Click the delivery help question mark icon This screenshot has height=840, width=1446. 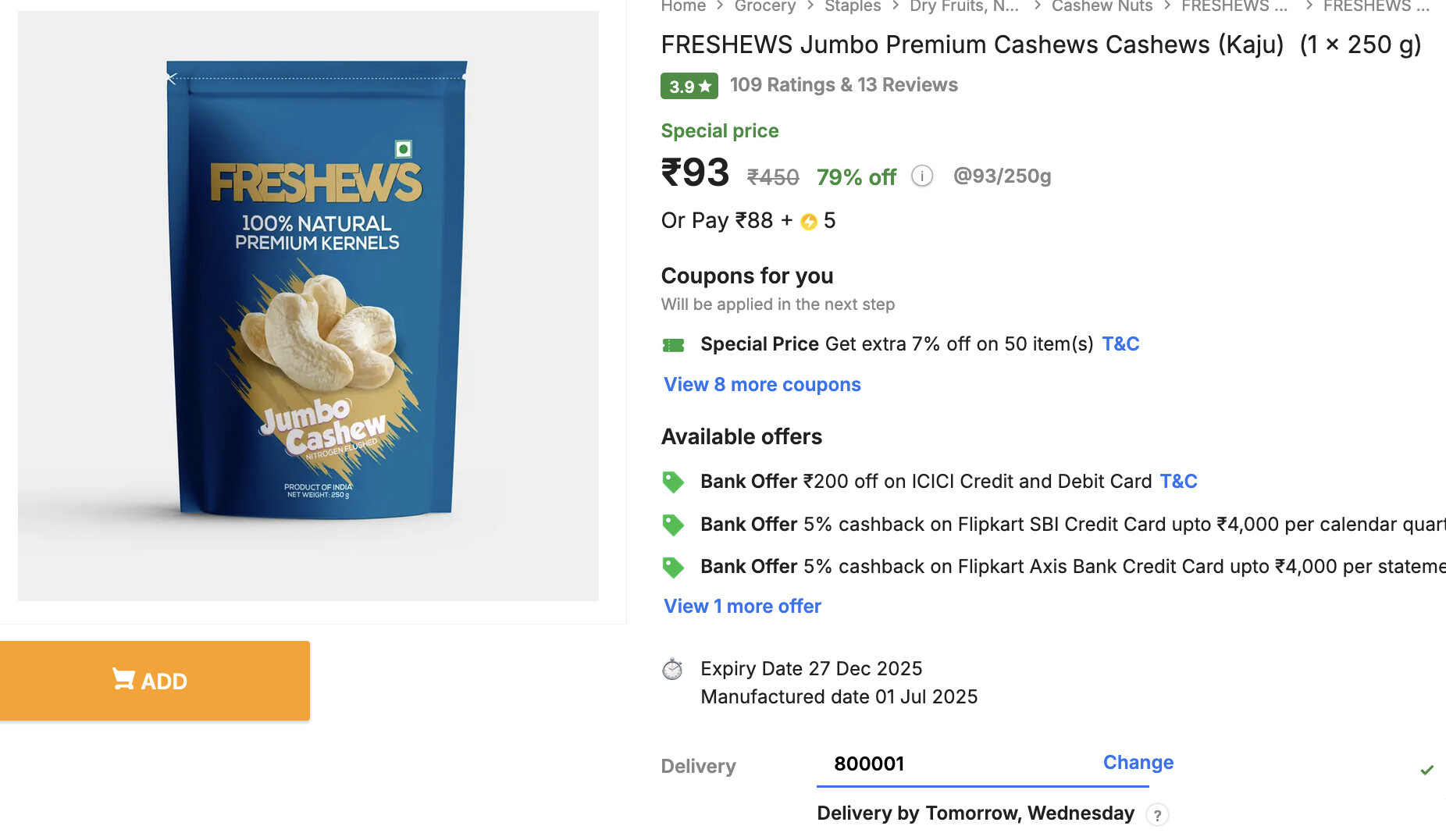(1157, 815)
